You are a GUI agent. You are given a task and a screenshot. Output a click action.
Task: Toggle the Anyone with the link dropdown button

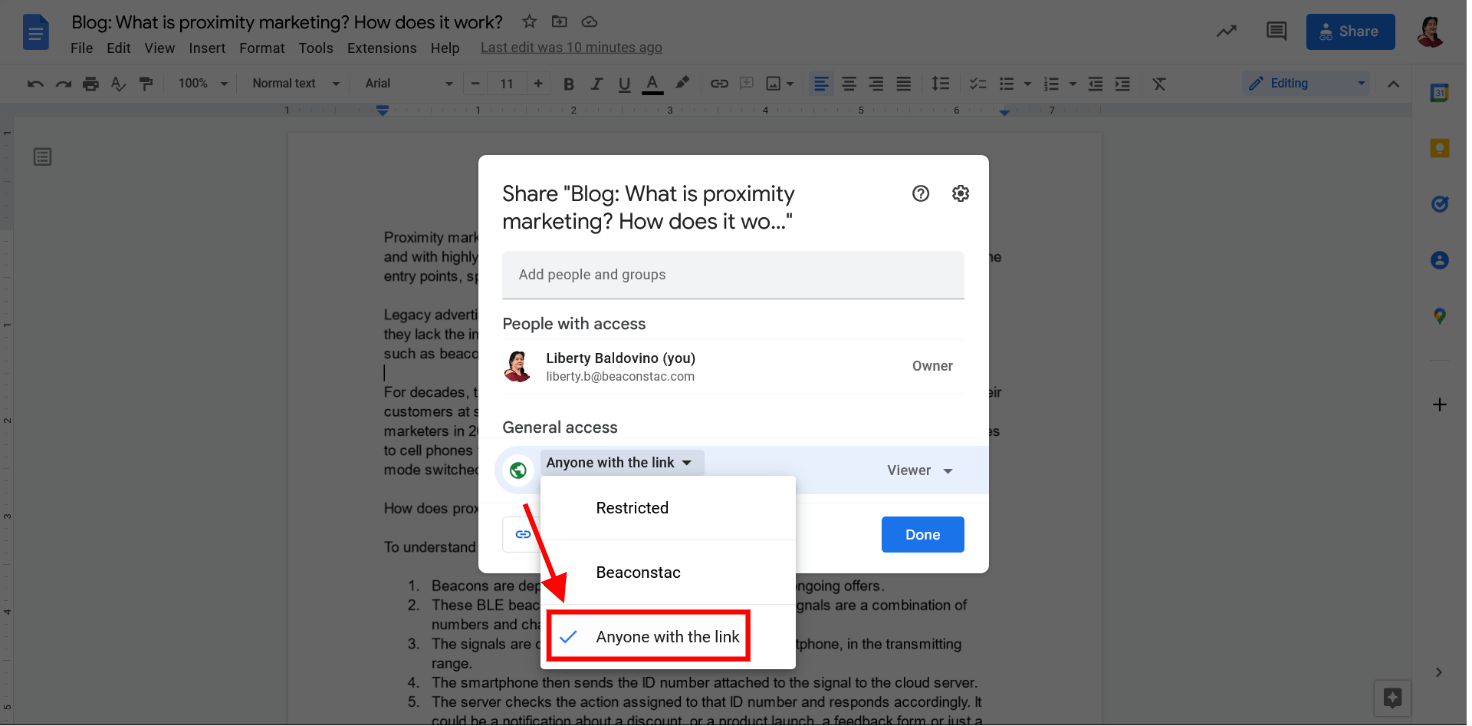pyautogui.click(x=622, y=463)
